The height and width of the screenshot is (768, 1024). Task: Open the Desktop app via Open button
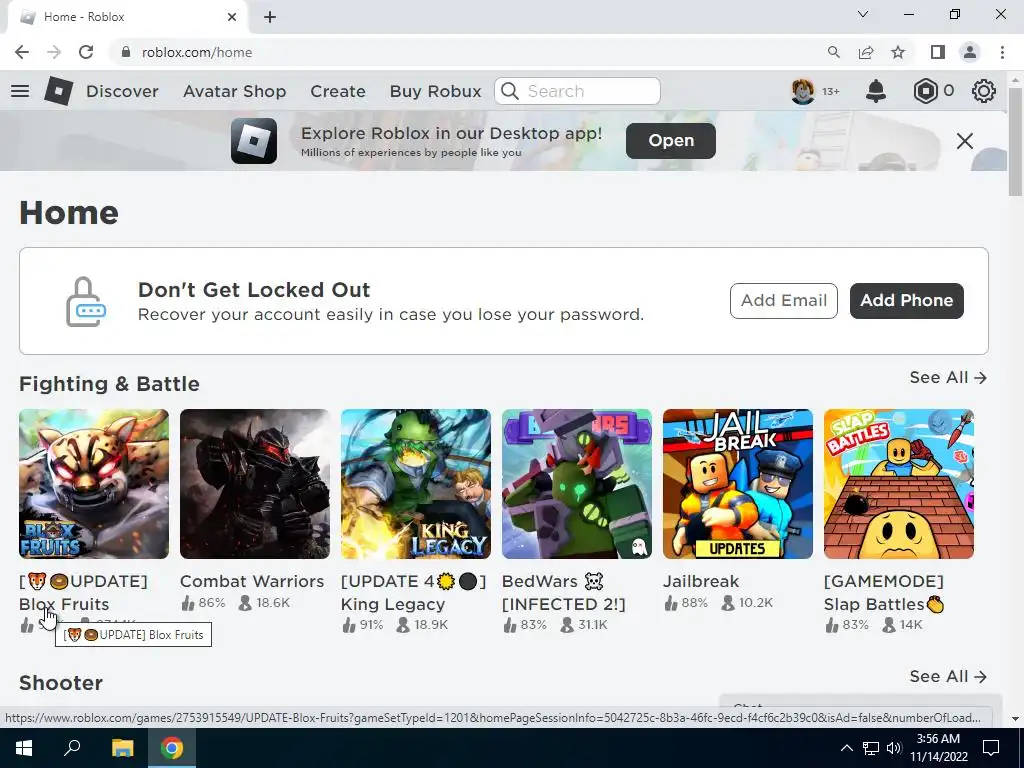[x=671, y=140]
